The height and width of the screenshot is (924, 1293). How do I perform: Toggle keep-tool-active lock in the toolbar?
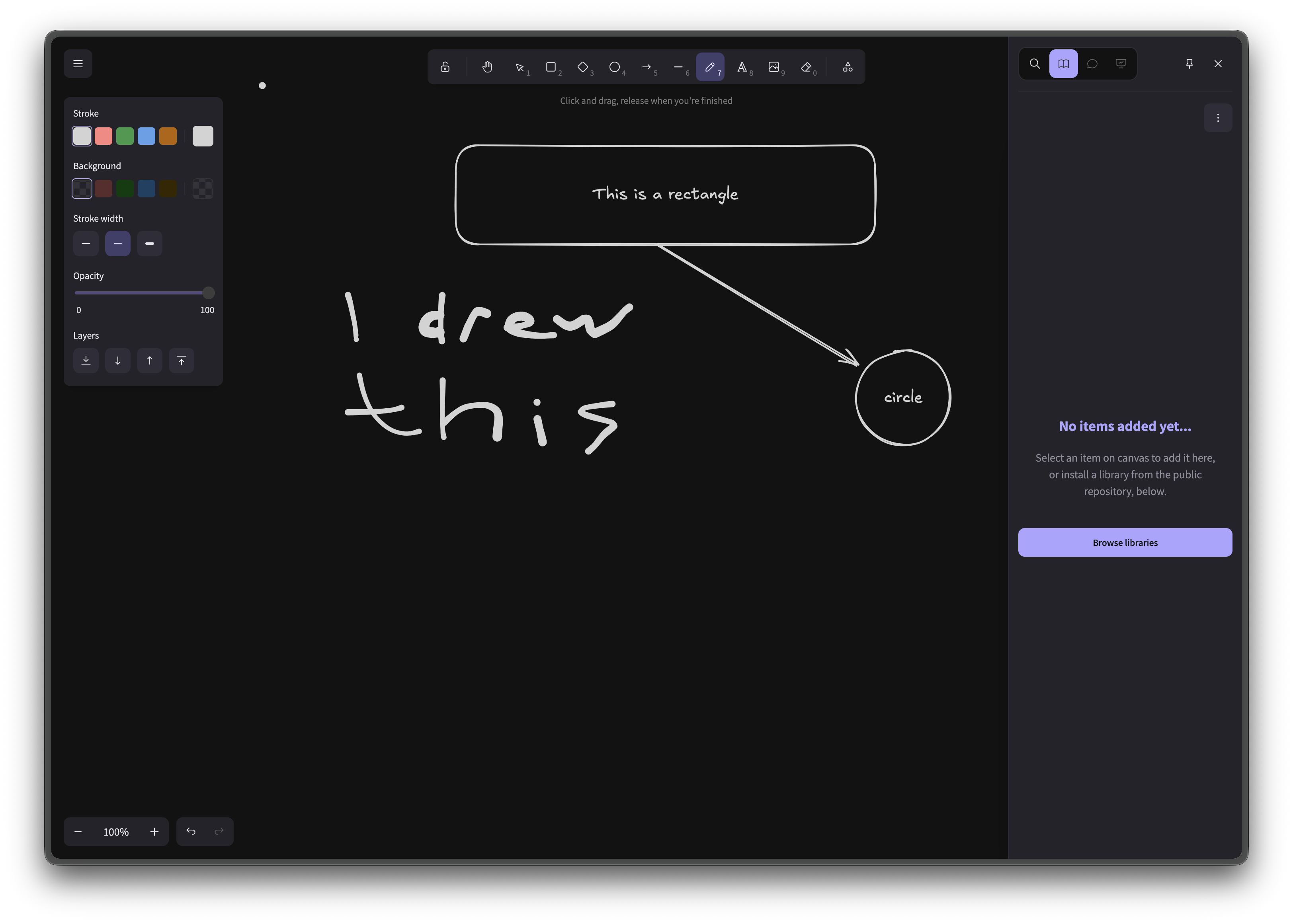(445, 66)
